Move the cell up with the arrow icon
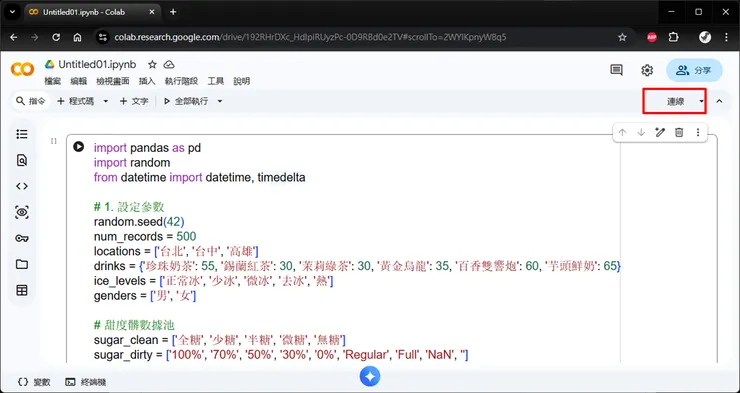The width and height of the screenshot is (740, 393). (622, 133)
